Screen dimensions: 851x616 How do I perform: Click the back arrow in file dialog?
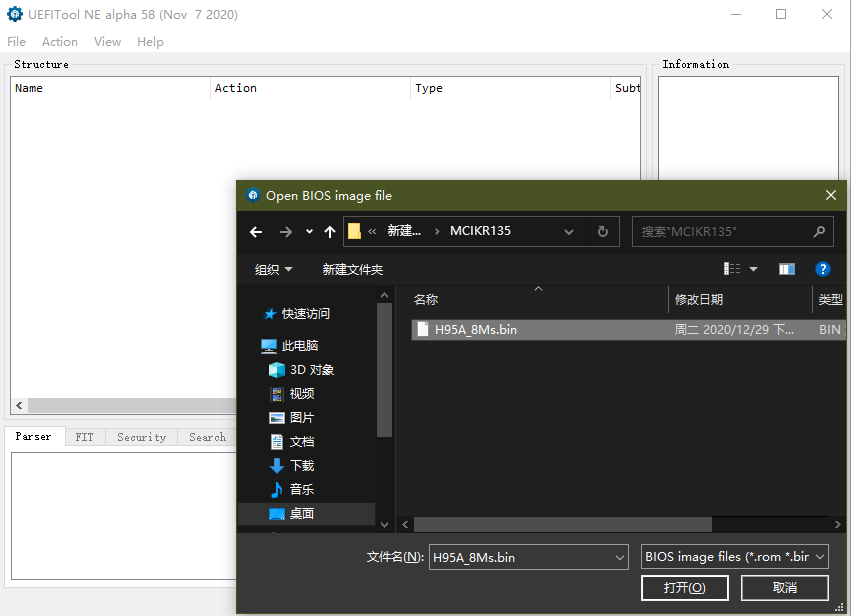click(256, 232)
